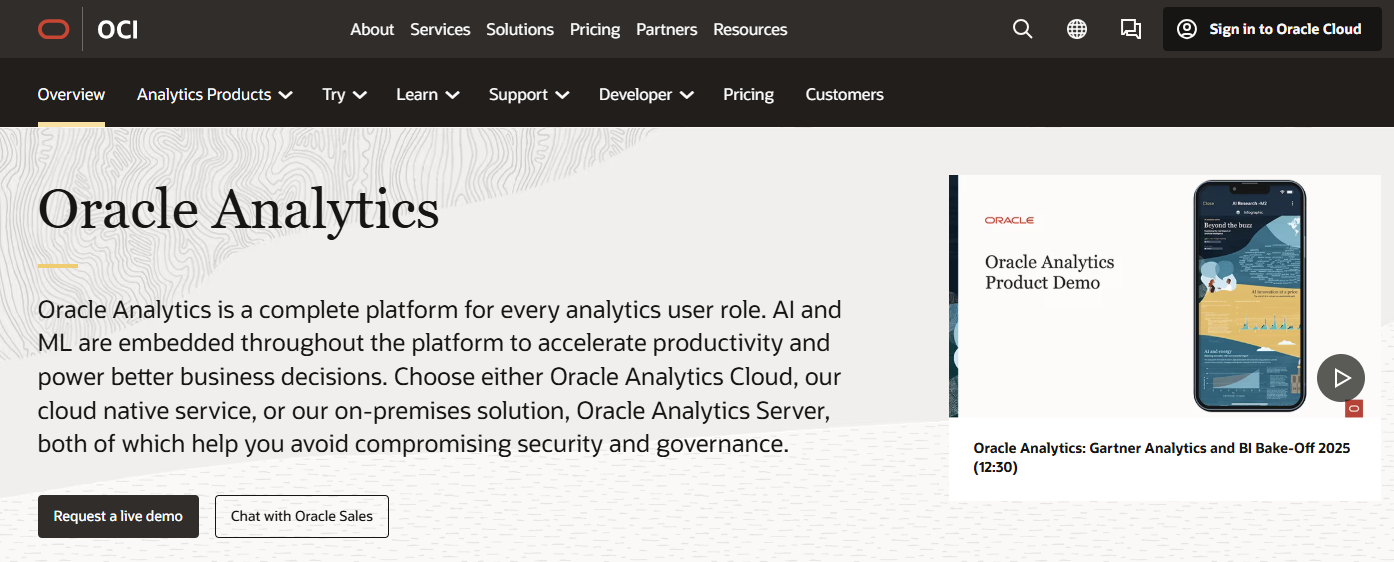
Task: Click the OCI home label
Action: pos(118,30)
